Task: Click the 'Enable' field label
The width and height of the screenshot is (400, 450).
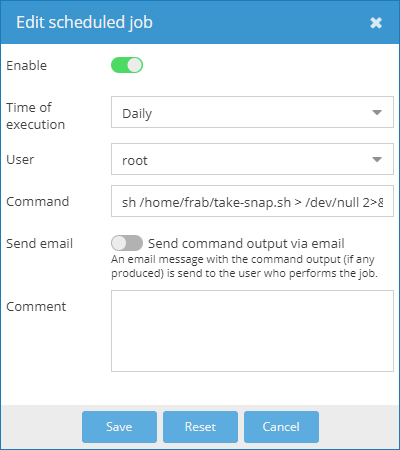Action: tap(27, 66)
